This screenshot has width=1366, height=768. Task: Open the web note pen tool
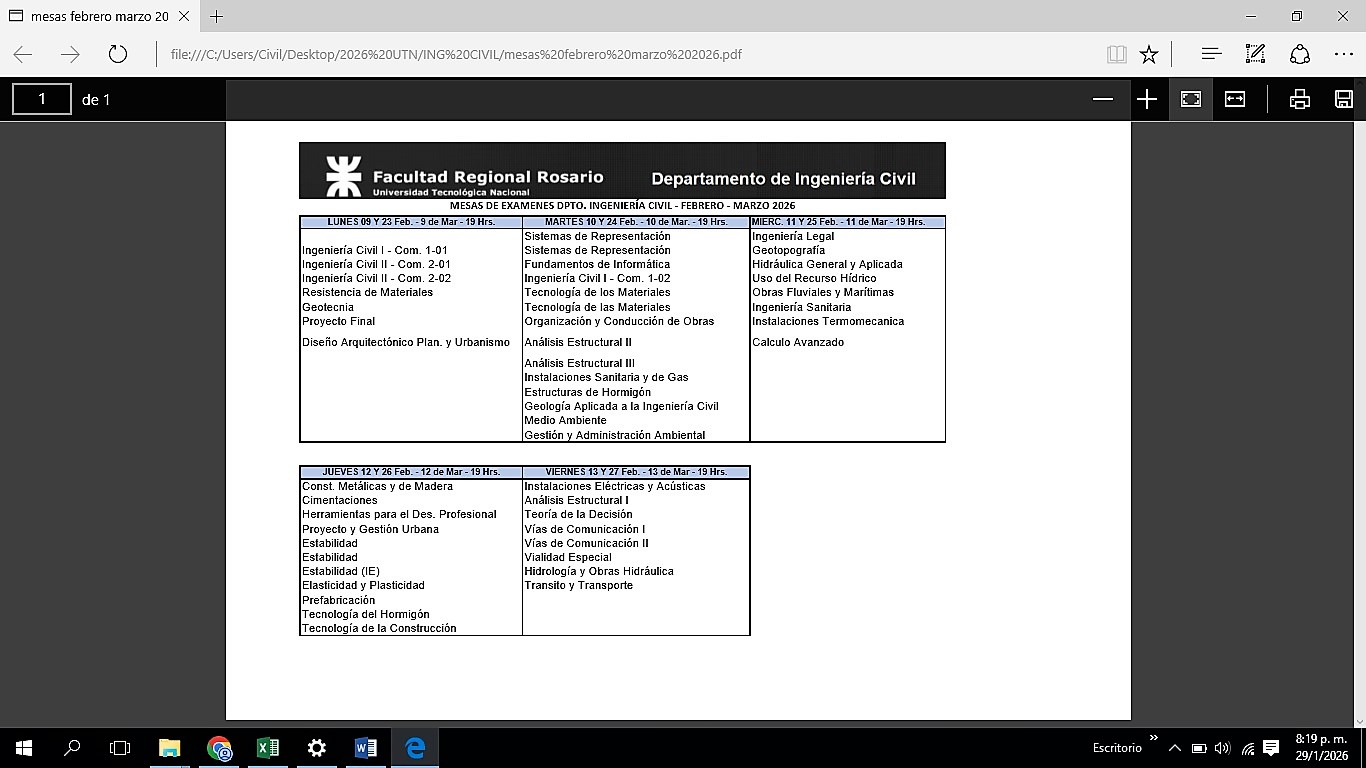pos(1255,55)
